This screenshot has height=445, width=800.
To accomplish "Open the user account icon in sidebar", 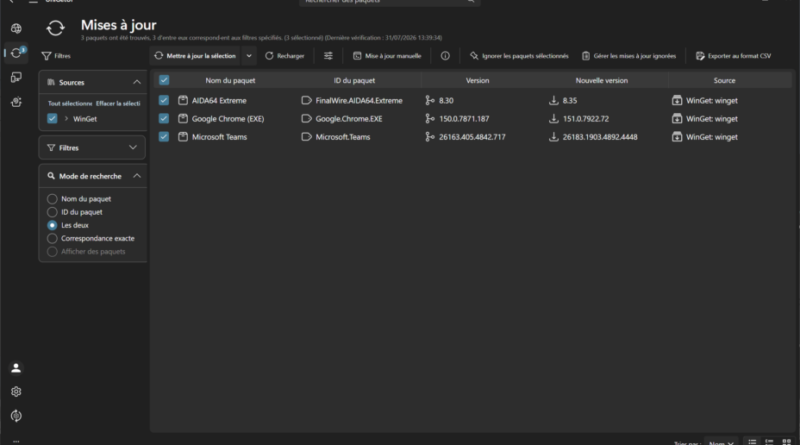I will pos(16,368).
